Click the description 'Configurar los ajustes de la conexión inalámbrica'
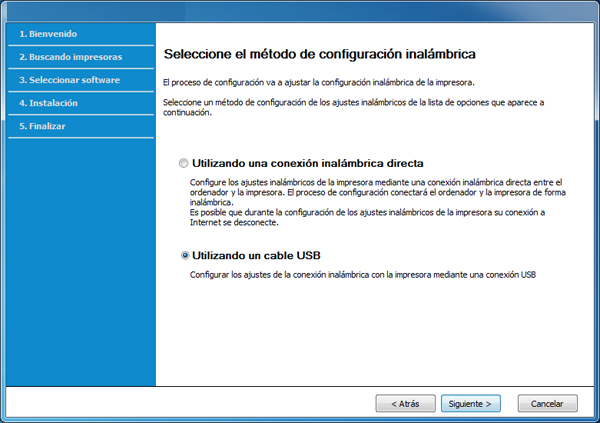600x423 pixels. (x=363, y=275)
